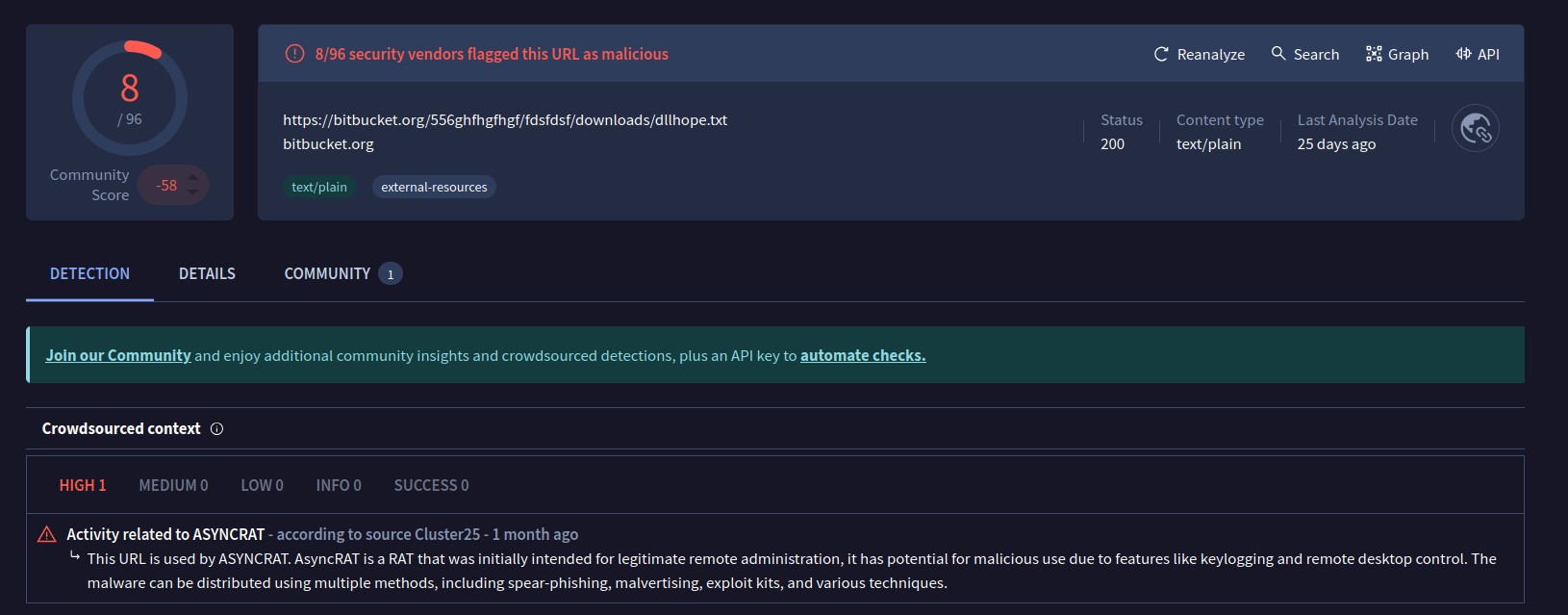Screen dimensions: 1568x615
Task: Open the COMMUNITY tab
Action: click(327, 274)
